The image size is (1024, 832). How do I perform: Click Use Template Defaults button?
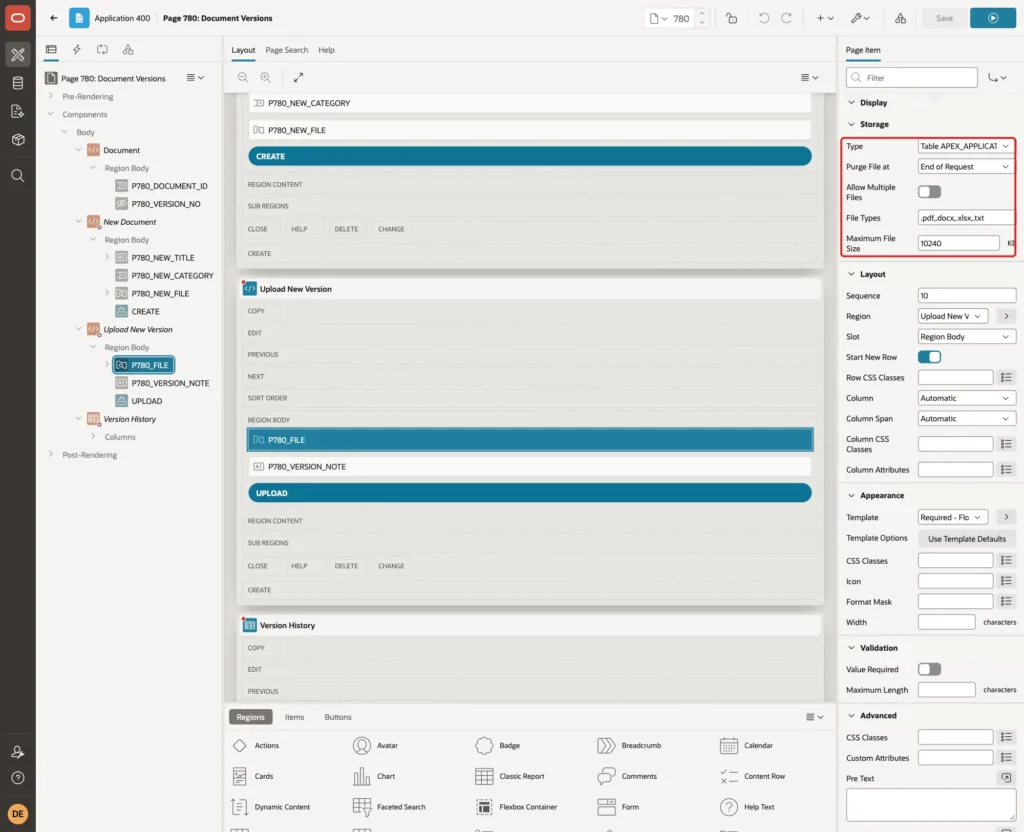coord(967,539)
